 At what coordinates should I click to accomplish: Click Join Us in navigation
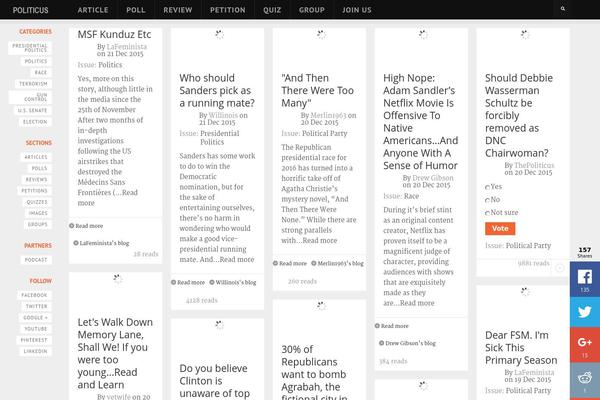pos(357,10)
